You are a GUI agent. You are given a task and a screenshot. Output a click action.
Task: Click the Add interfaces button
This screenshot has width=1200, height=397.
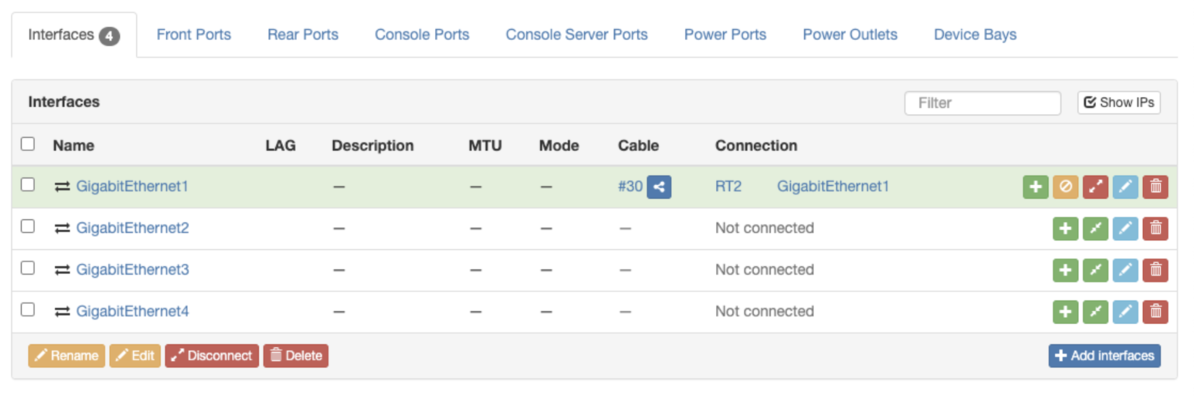point(1105,355)
